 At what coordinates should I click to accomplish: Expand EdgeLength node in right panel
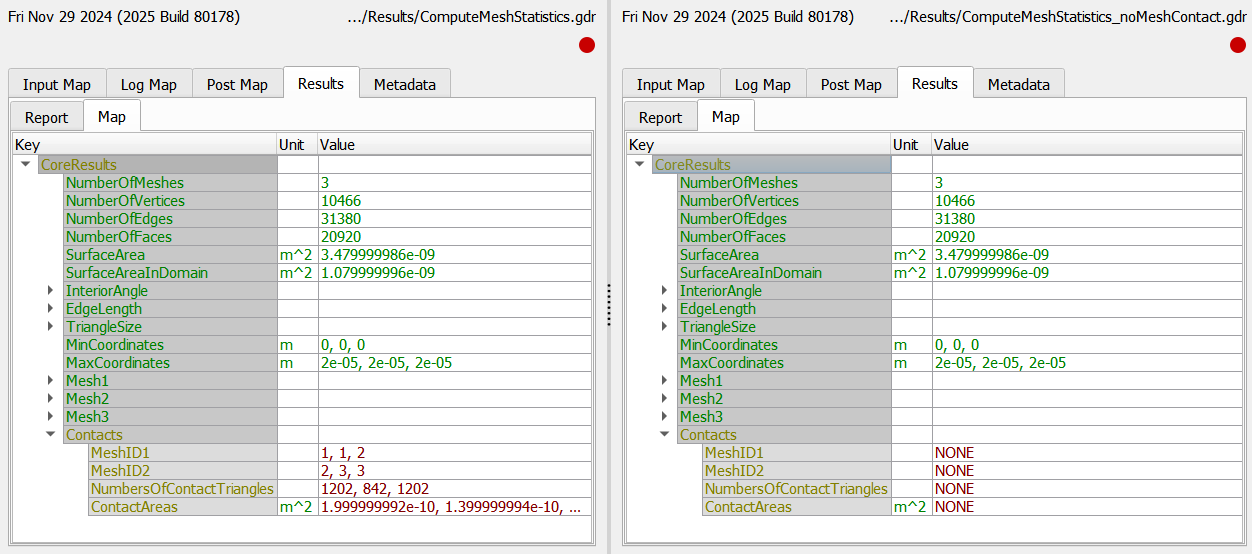click(664, 309)
